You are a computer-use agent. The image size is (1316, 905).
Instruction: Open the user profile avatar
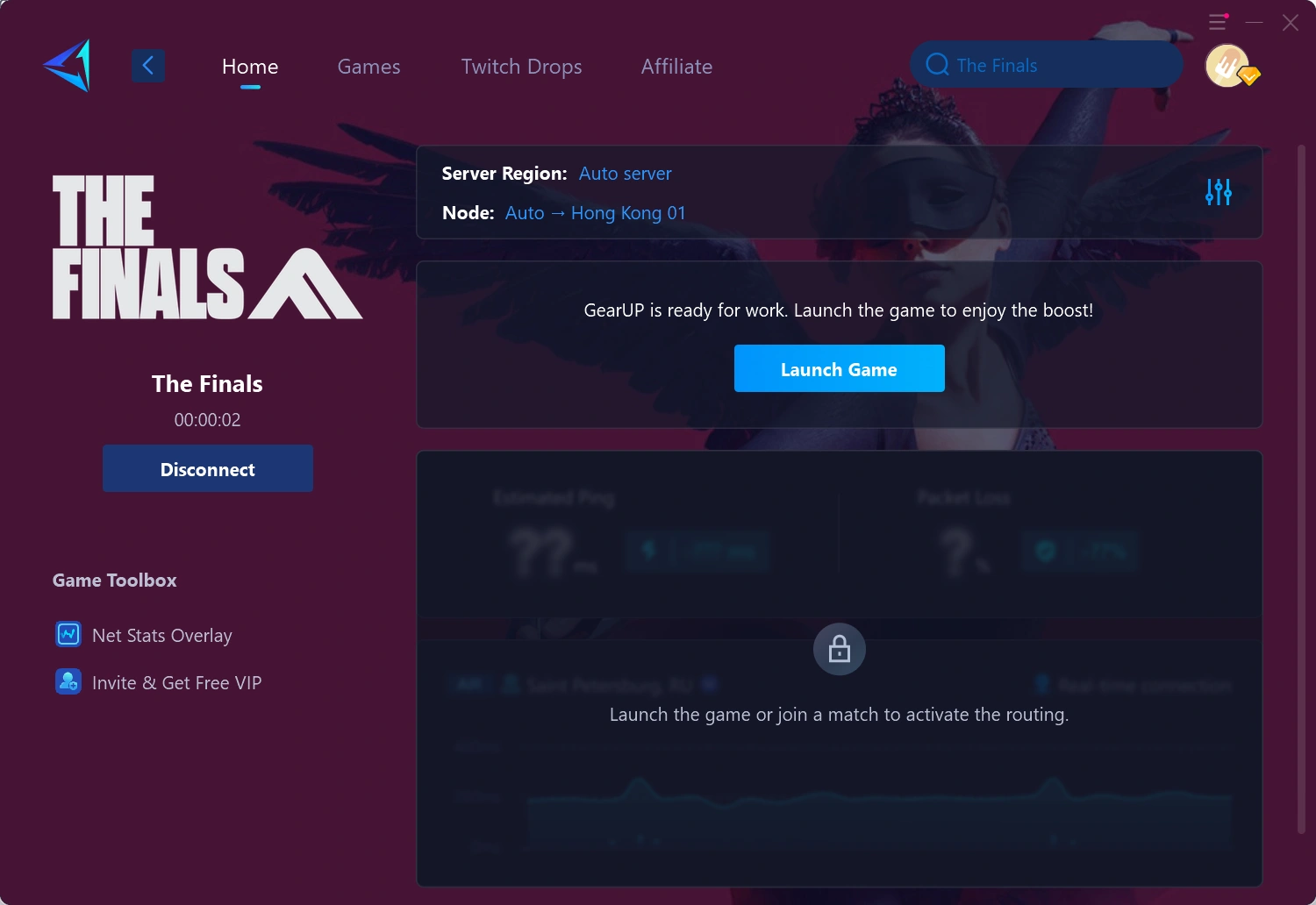[1227, 66]
